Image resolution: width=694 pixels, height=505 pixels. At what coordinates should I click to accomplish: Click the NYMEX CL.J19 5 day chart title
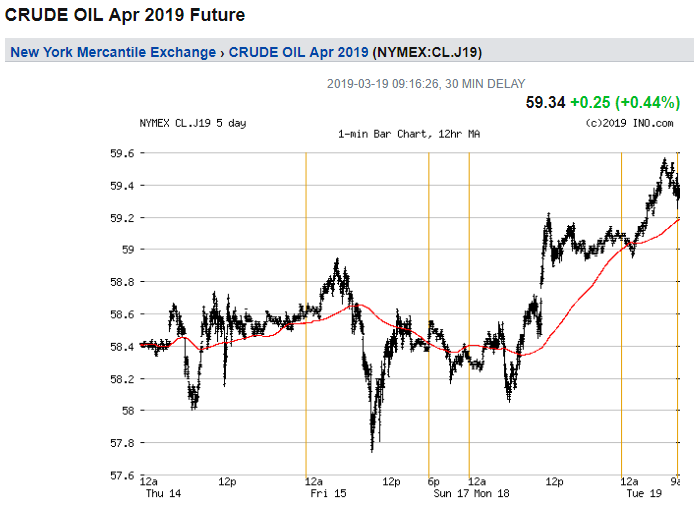coord(192,123)
